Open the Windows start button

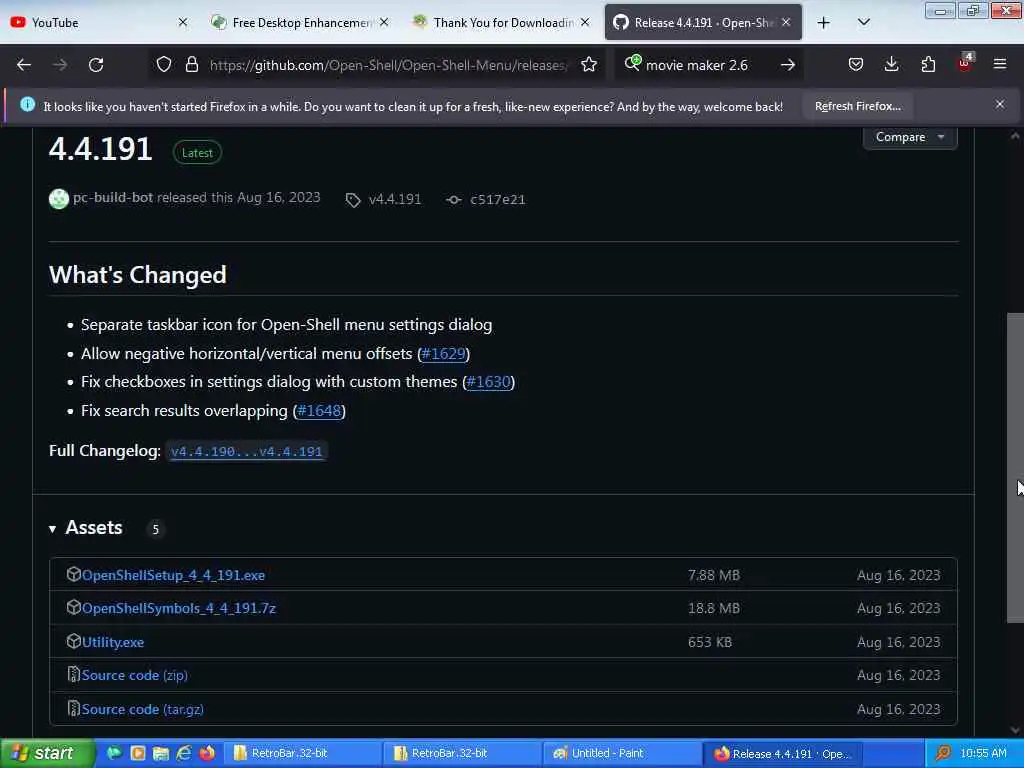pos(46,753)
